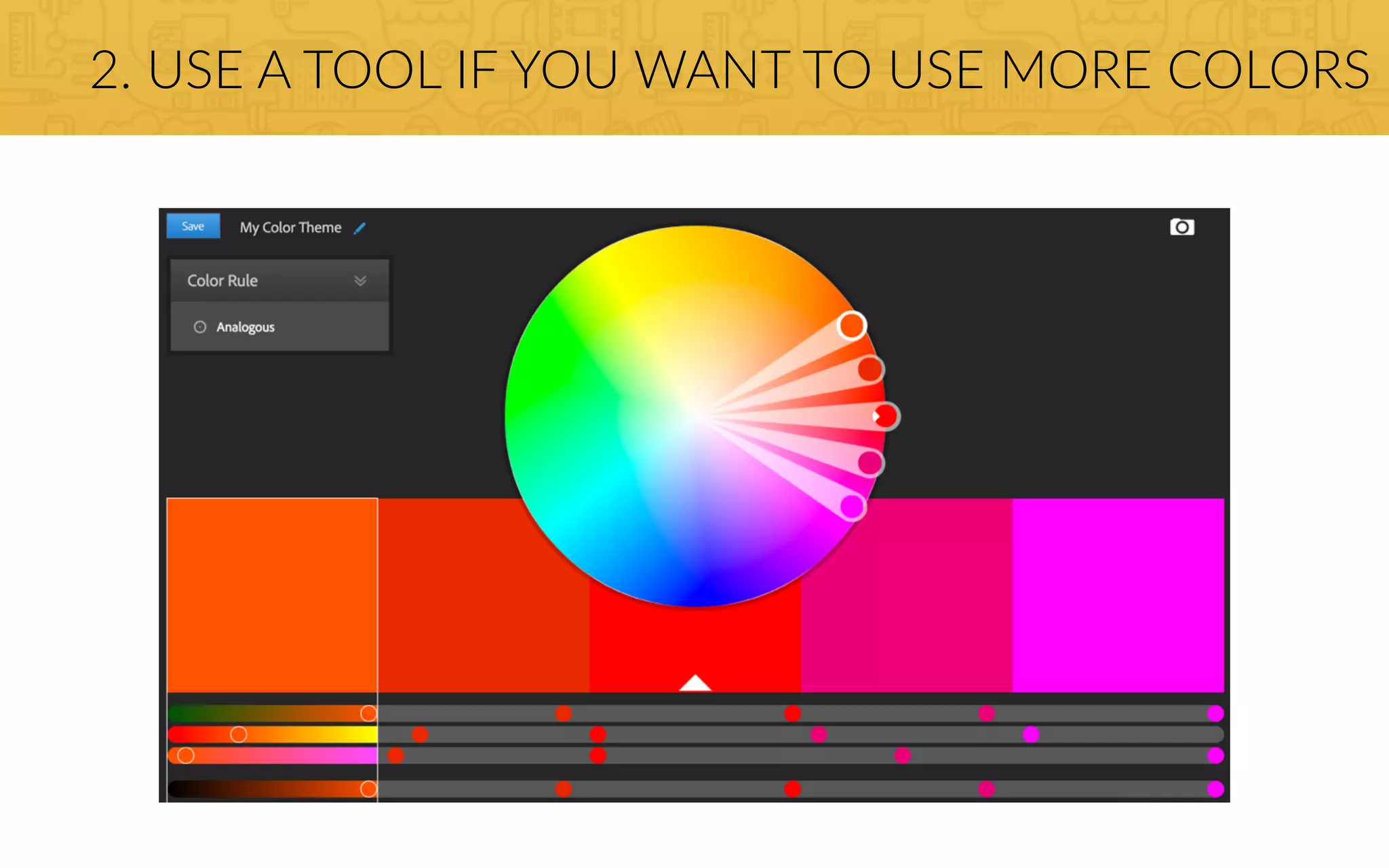
Task: Click the crimson-pink handle on the color wheel
Action: pos(870,463)
